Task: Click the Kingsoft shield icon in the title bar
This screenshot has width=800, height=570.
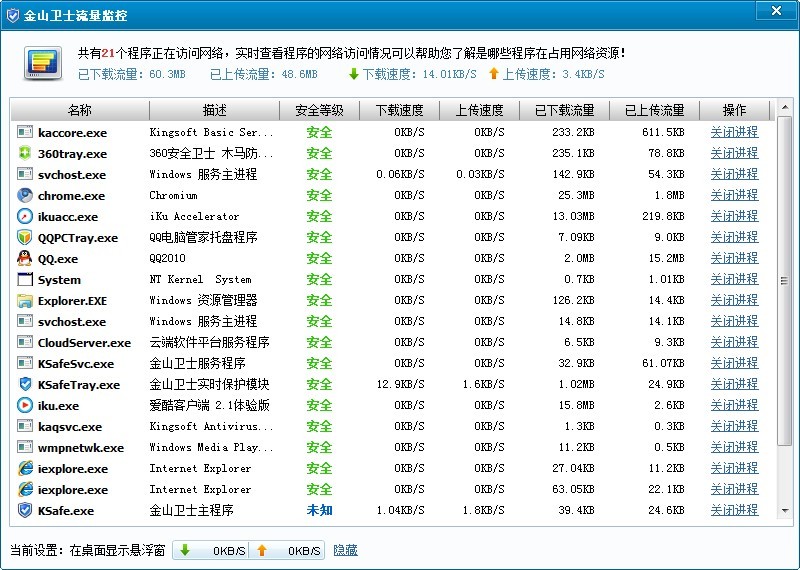Action: coord(12,15)
